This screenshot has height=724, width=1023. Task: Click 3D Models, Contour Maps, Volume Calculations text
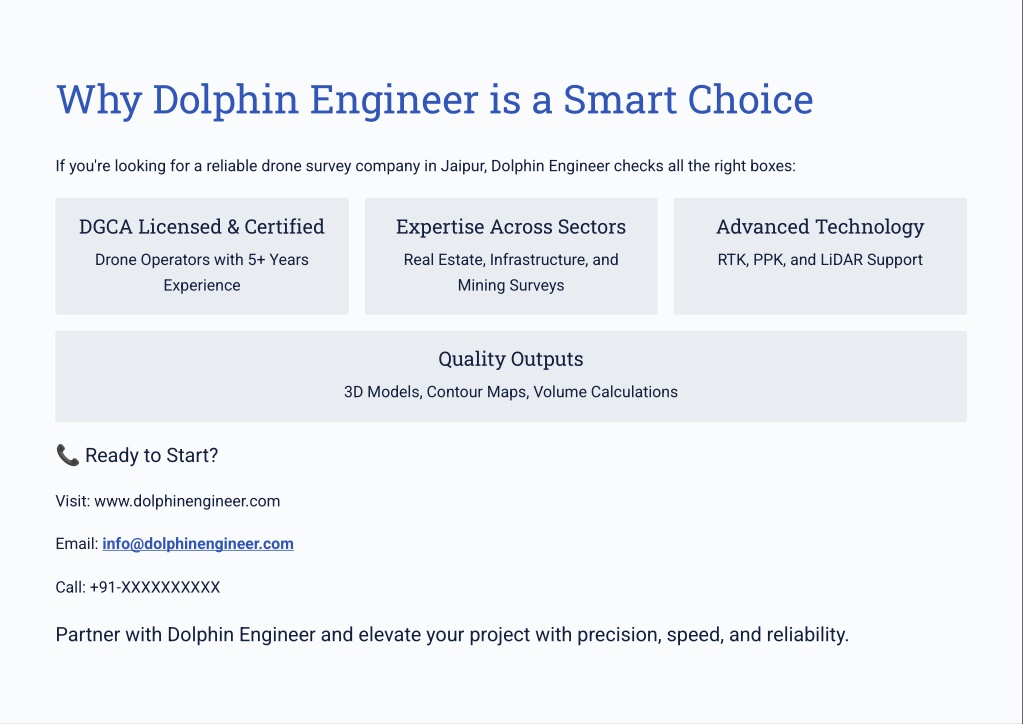coord(511,392)
